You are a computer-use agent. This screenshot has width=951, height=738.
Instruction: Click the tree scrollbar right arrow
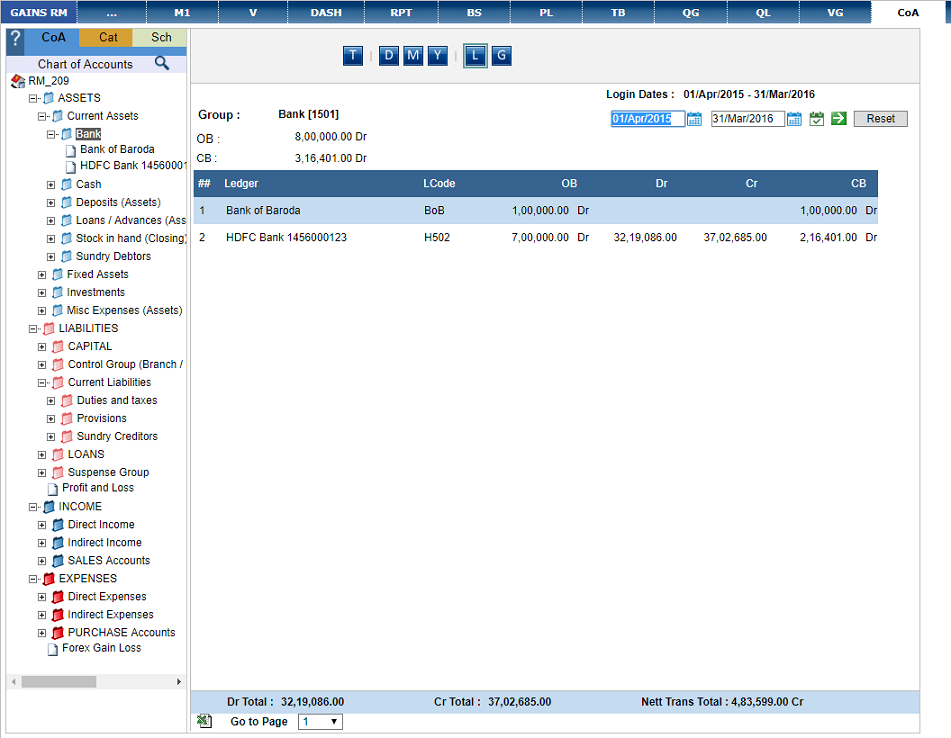[x=179, y=682]
